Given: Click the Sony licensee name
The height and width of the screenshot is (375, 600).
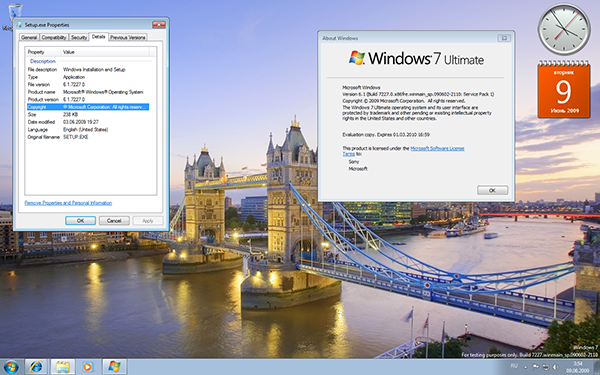Looking at the screenshot, I should pyautogui.click(x=354, y=162).
